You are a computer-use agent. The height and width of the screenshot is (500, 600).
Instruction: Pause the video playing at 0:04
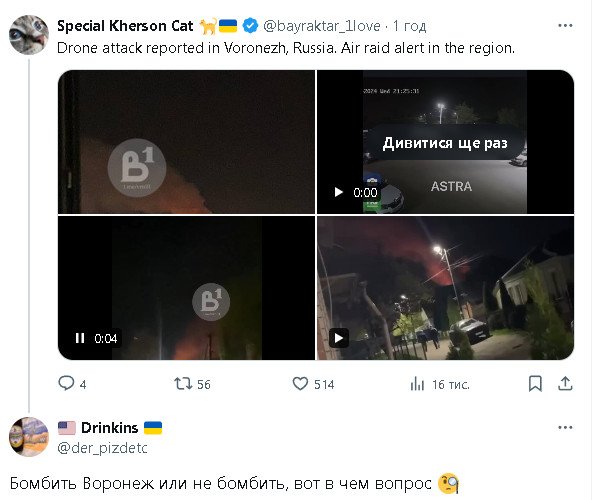[x=80, y=338]
